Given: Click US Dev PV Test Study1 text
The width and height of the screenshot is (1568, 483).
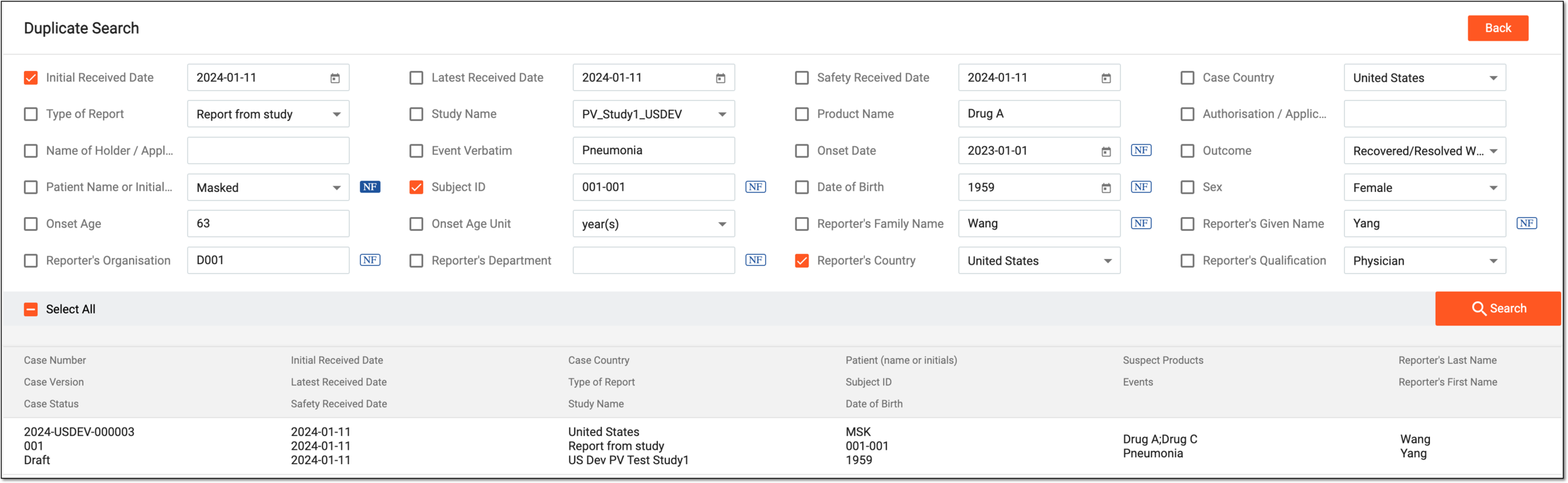Looking at the screenshot, I should pyautogui.click(x=628, y=460).
